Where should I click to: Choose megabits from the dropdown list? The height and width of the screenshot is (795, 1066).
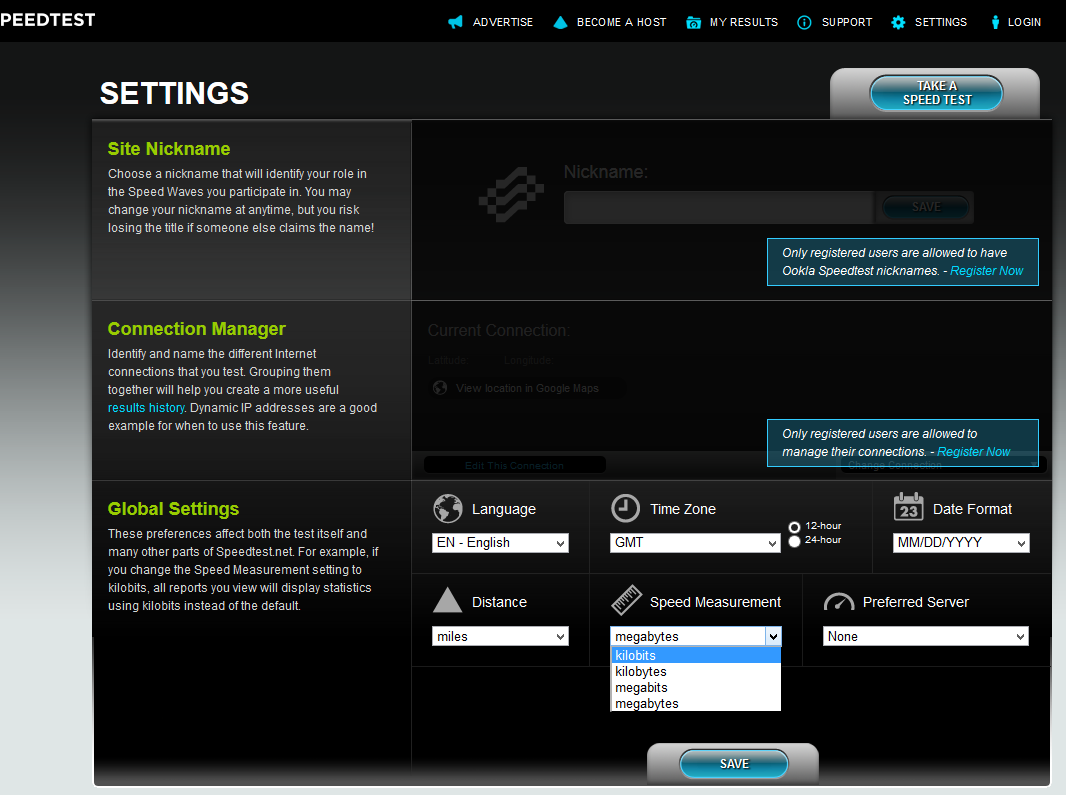point(695,688)
